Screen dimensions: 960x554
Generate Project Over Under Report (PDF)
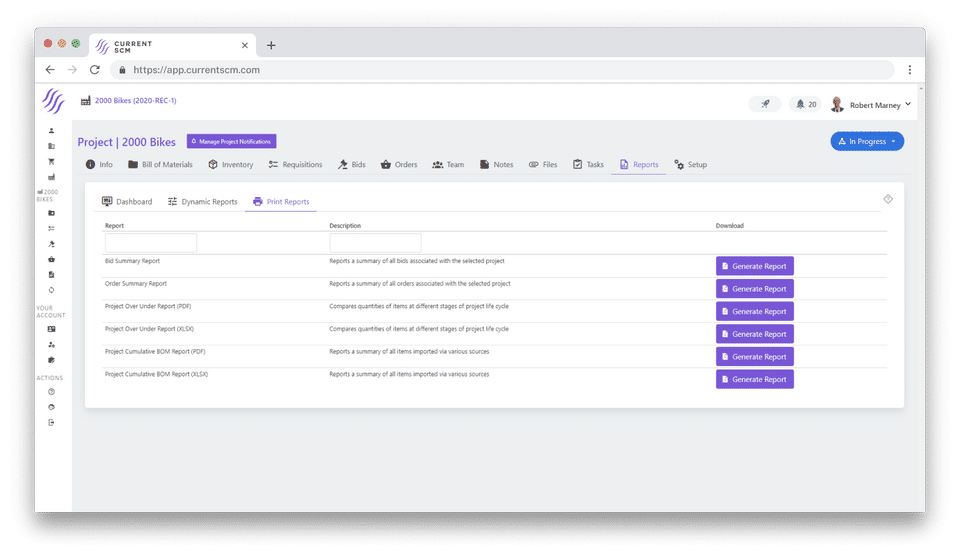point(755,312)
